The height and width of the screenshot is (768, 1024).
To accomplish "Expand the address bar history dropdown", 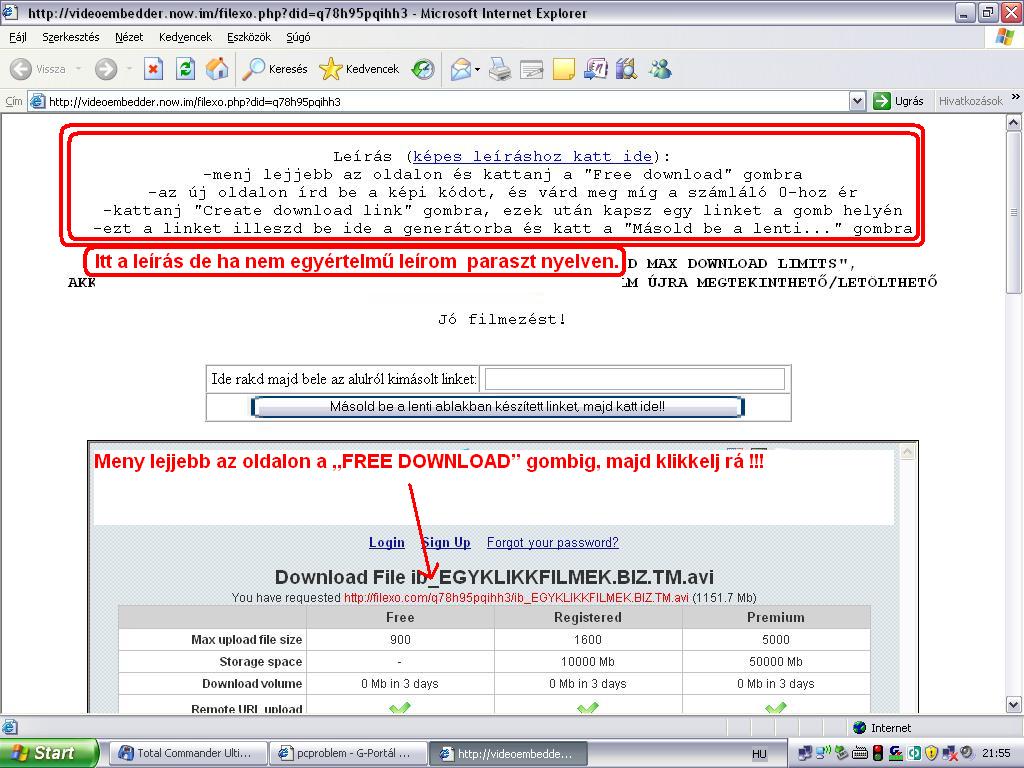I will [857, 101].
